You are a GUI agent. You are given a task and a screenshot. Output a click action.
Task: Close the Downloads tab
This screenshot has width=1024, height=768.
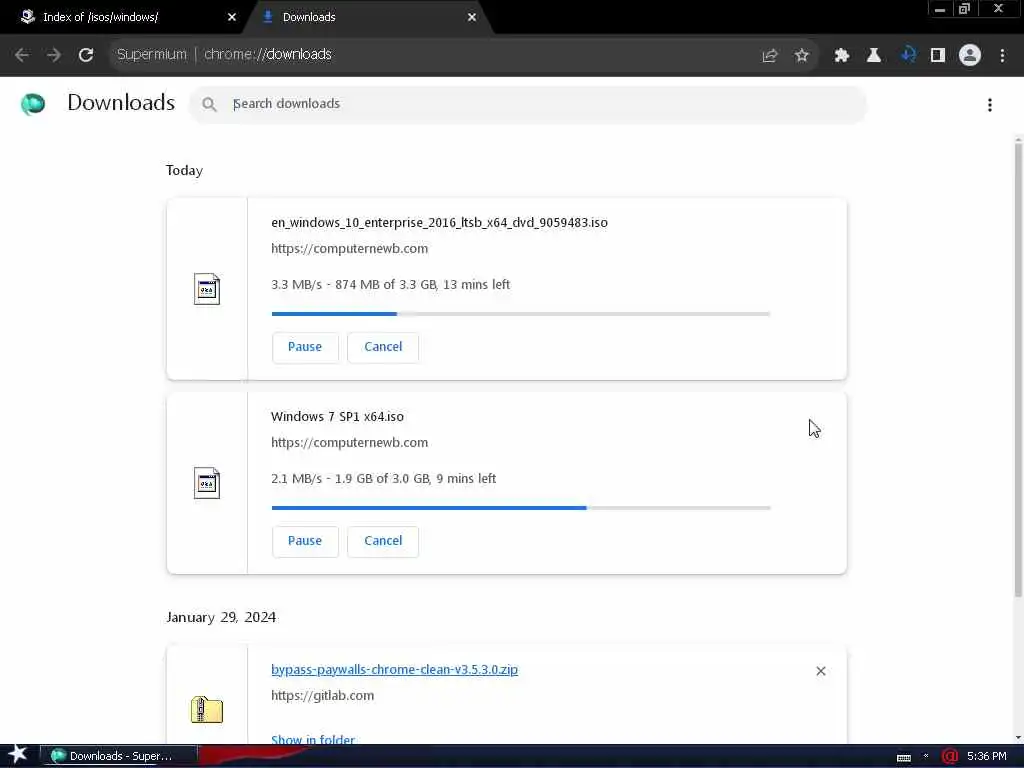[472, 17]
